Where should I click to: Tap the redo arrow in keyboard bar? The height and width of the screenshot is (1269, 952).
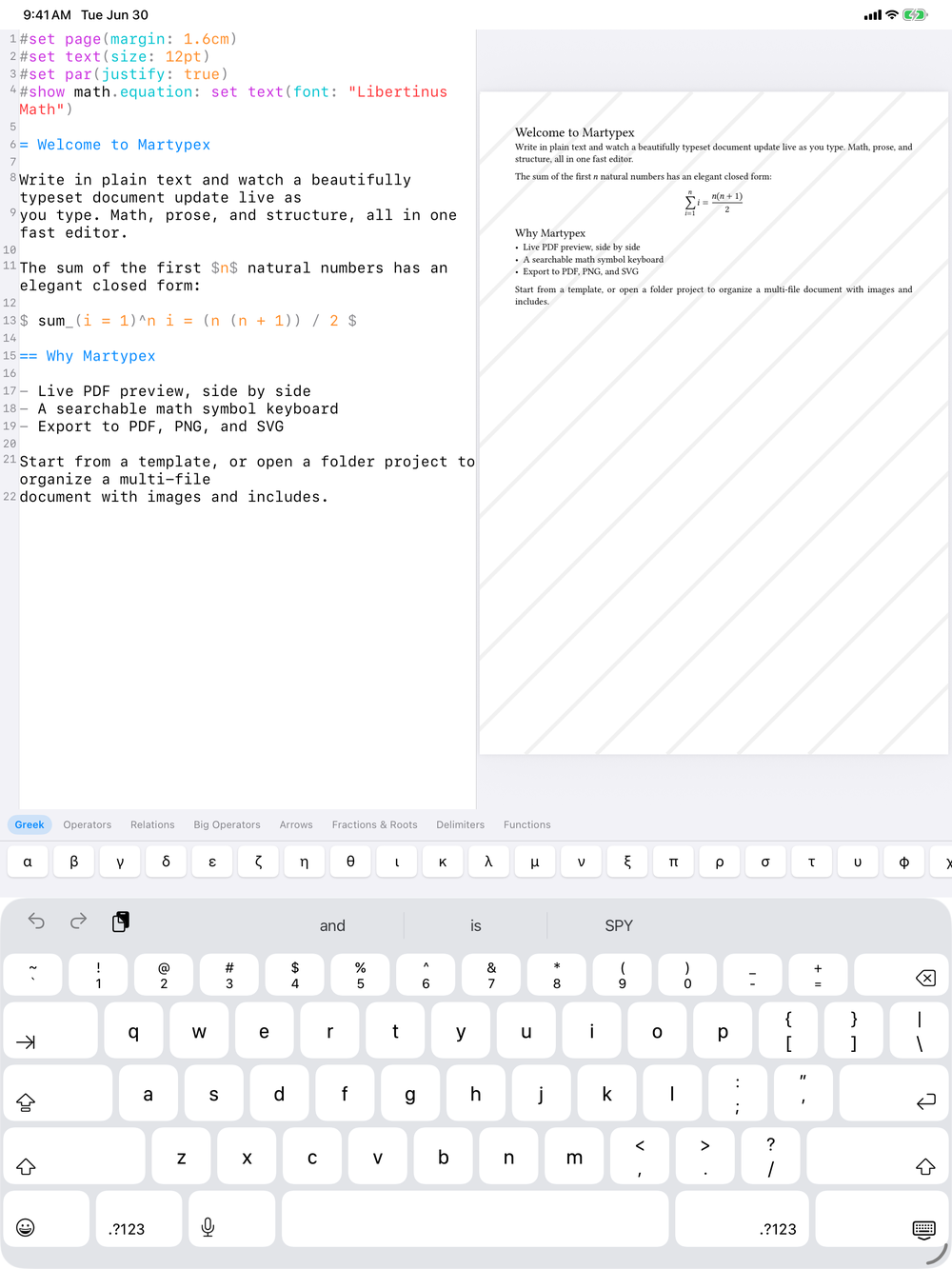(x=79, y=921)
